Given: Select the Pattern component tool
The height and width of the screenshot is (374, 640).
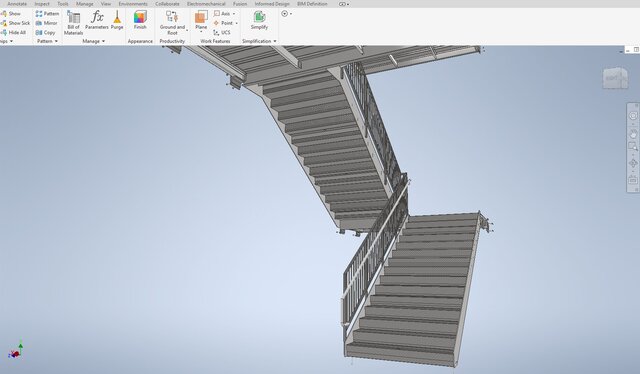Looking at the screenshot, I should point(47,14).
